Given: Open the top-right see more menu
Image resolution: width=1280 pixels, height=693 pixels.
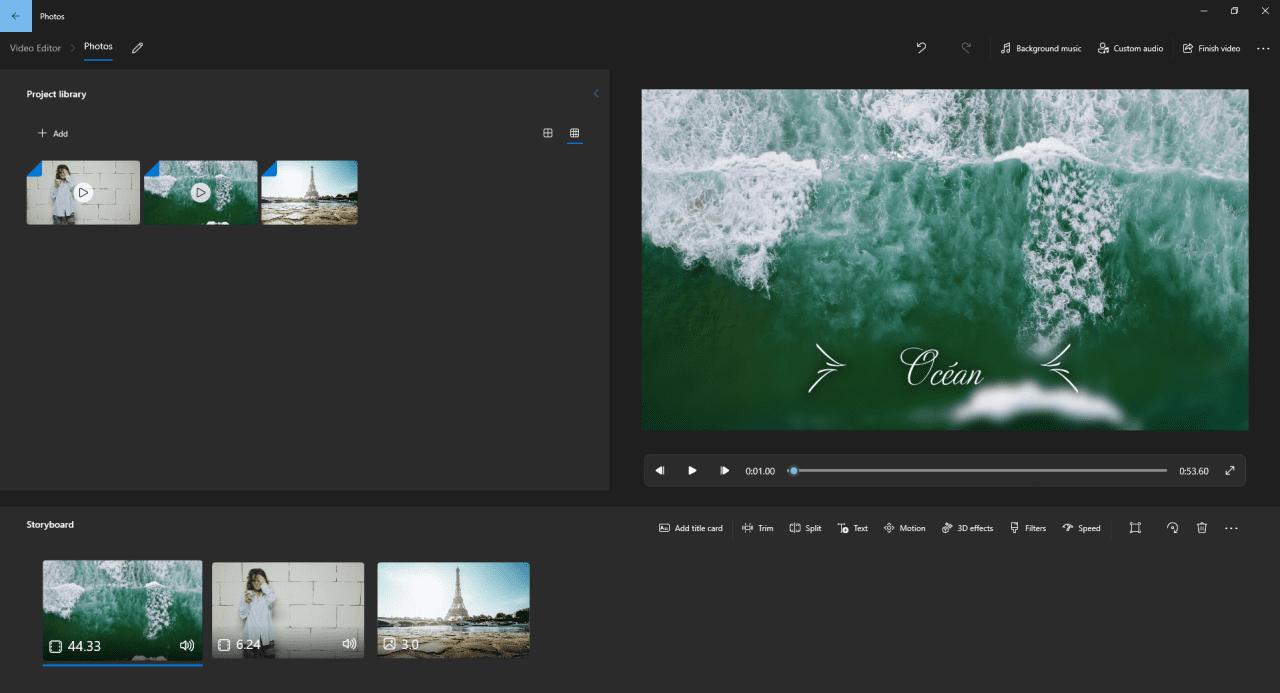Looking at the screenshot, I should [x=1263, y=48].
